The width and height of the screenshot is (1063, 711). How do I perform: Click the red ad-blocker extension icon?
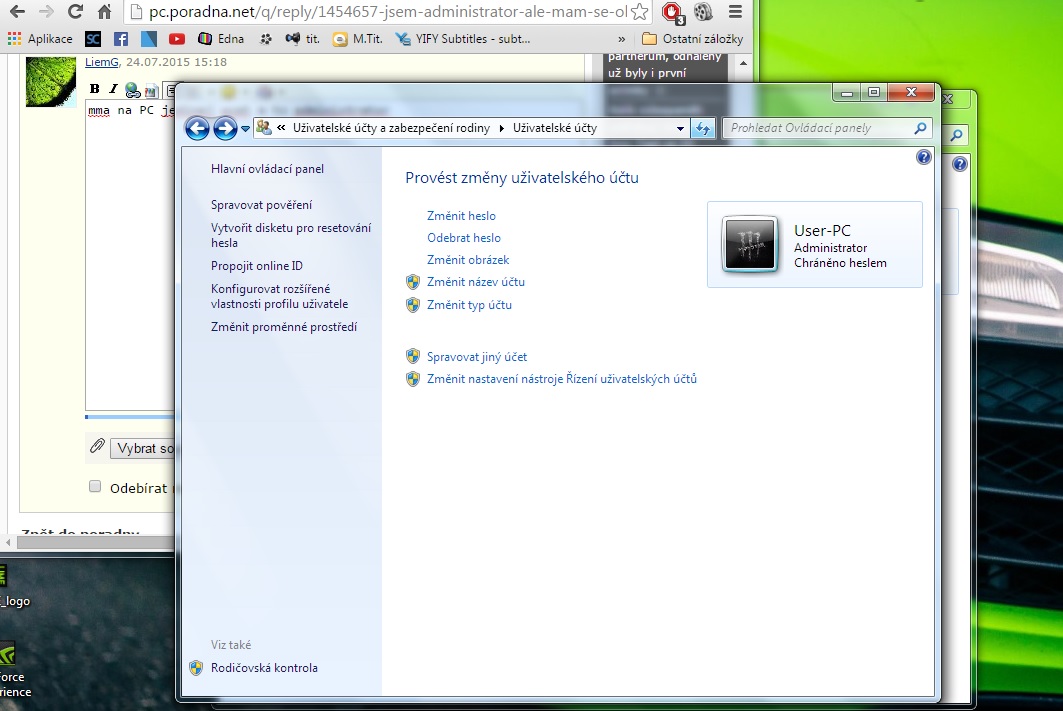[672, 12]
